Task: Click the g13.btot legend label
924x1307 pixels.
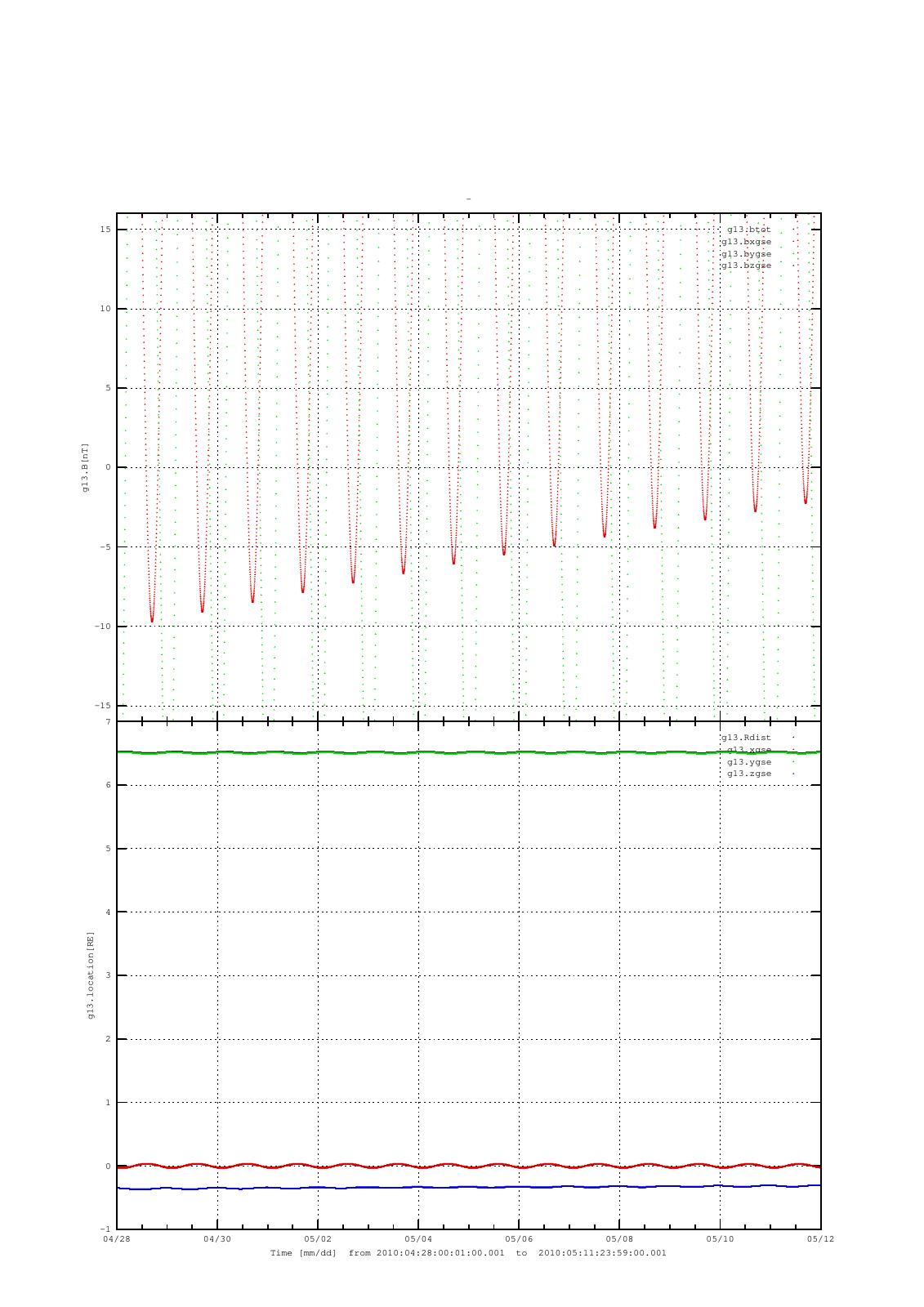Action: 748,230
